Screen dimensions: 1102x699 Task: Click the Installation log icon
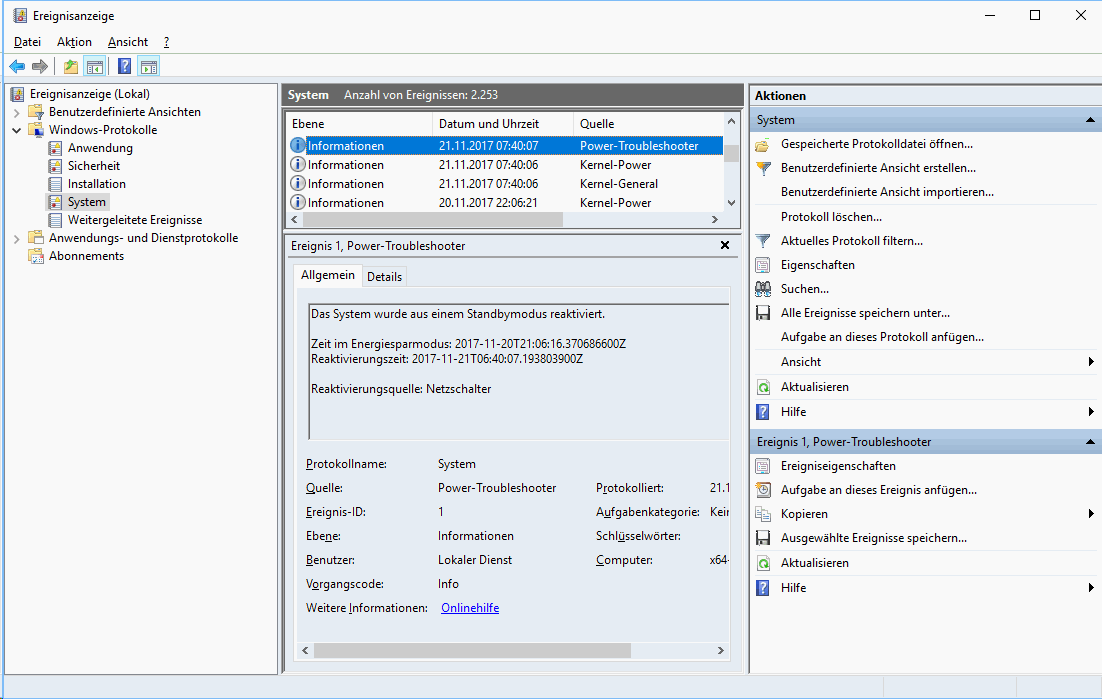55,184
